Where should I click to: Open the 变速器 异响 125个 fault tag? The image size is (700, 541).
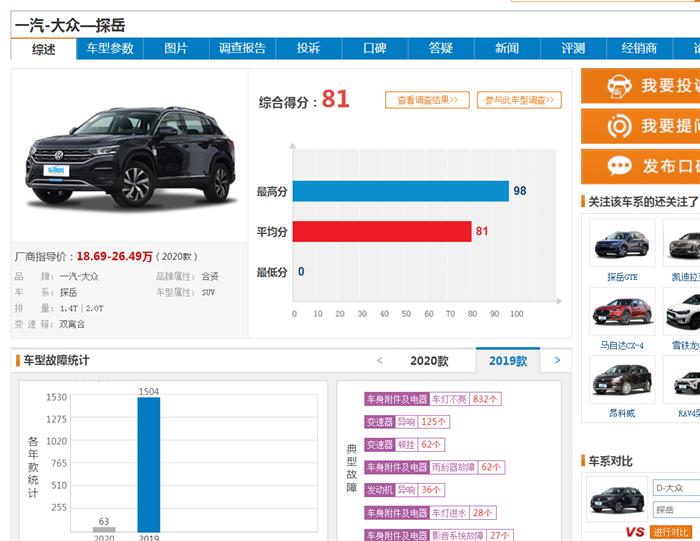coord(407,422)
